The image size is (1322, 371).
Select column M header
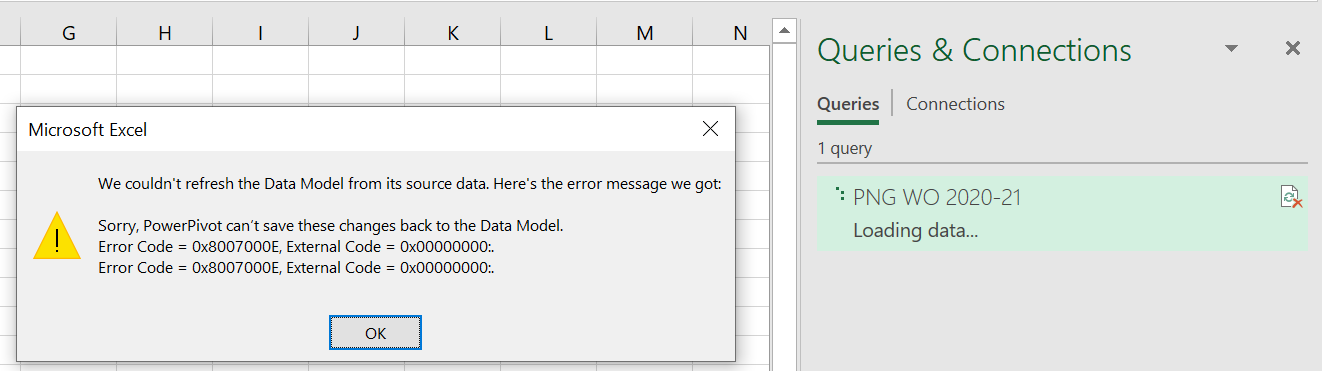pos(645,33)
